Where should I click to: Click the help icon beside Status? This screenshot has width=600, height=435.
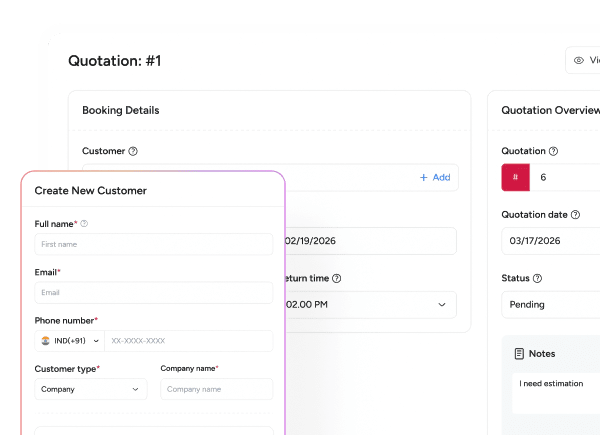click(x=537, y=278)
